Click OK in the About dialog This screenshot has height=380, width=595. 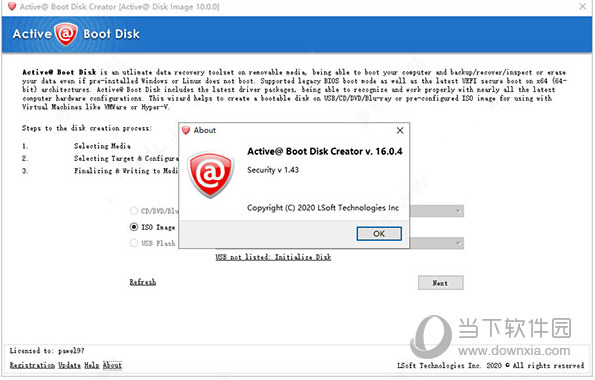pyautogui.click(x=379, y=233)
